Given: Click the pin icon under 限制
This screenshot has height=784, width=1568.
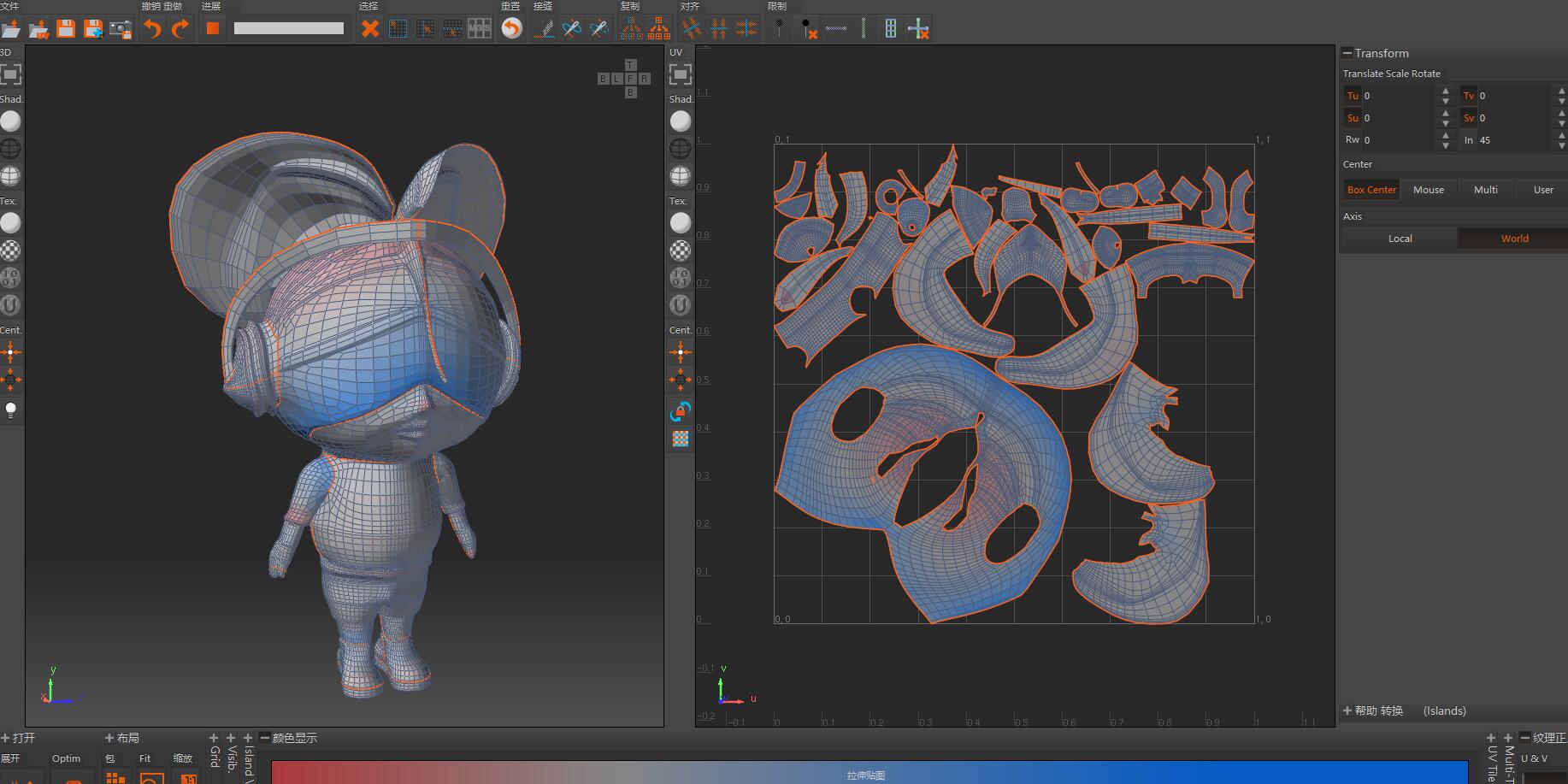Looking at the screenshot, I should (779, 29).
